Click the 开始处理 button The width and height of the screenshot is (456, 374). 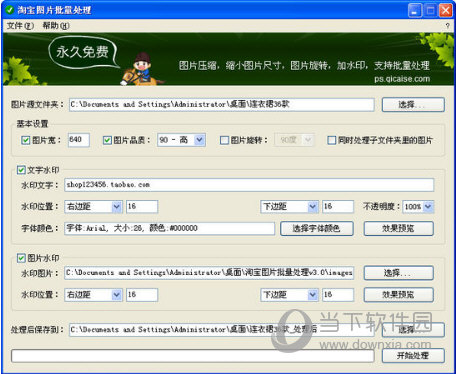(x=413, y=356)
